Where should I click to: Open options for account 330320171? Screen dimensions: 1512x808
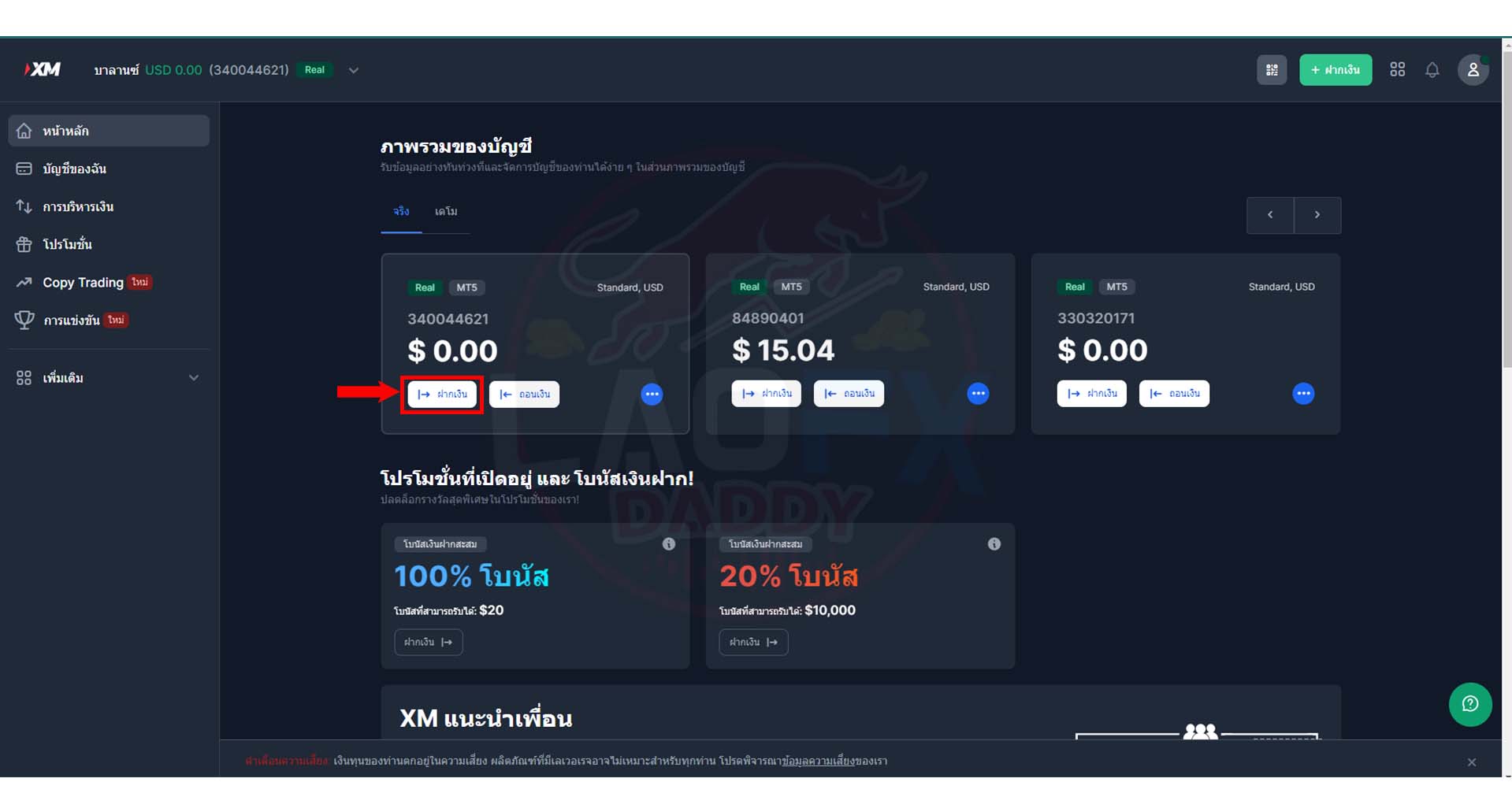click(x=1303, y=393)
